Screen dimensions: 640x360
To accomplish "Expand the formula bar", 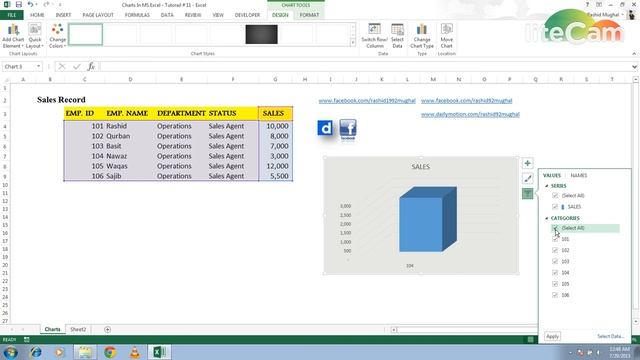I will pos(634,67).
